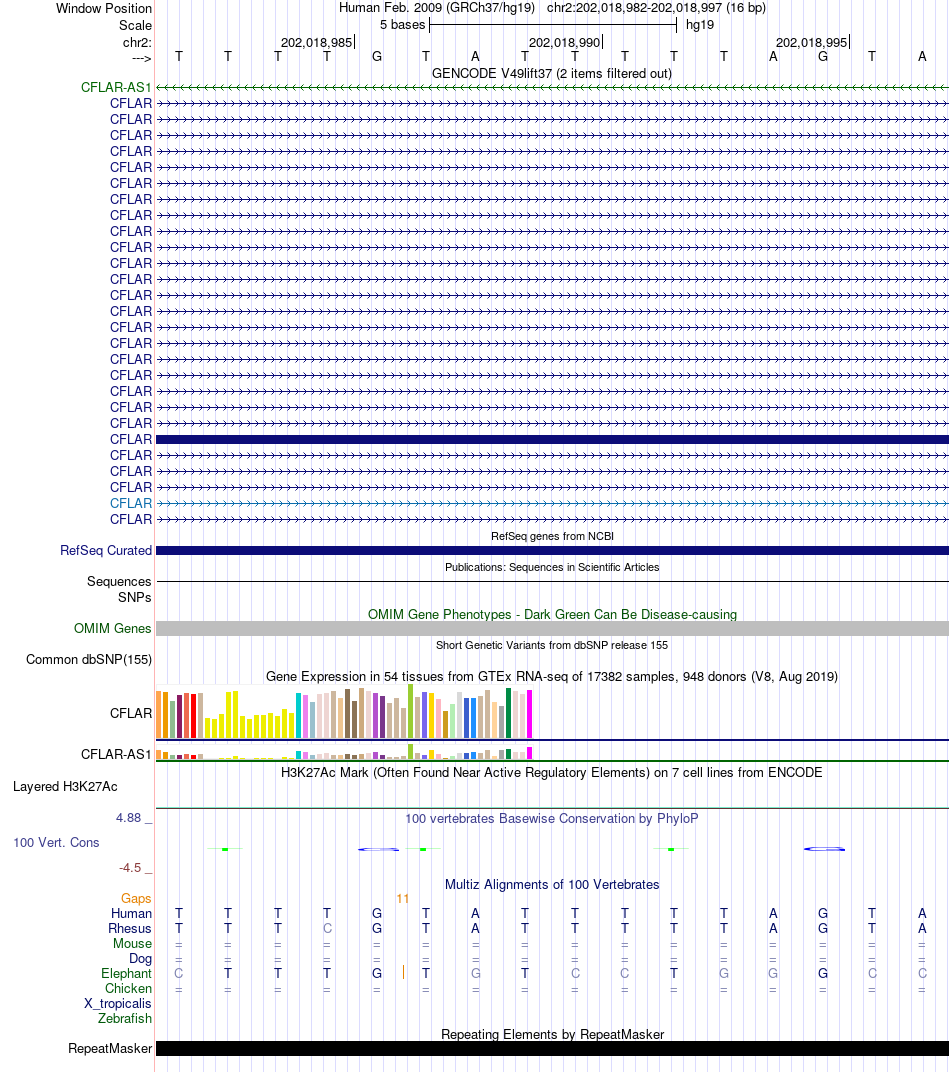
Task: Click the '--->' base sequence direction arrow
Action: [x=141, y=59]
